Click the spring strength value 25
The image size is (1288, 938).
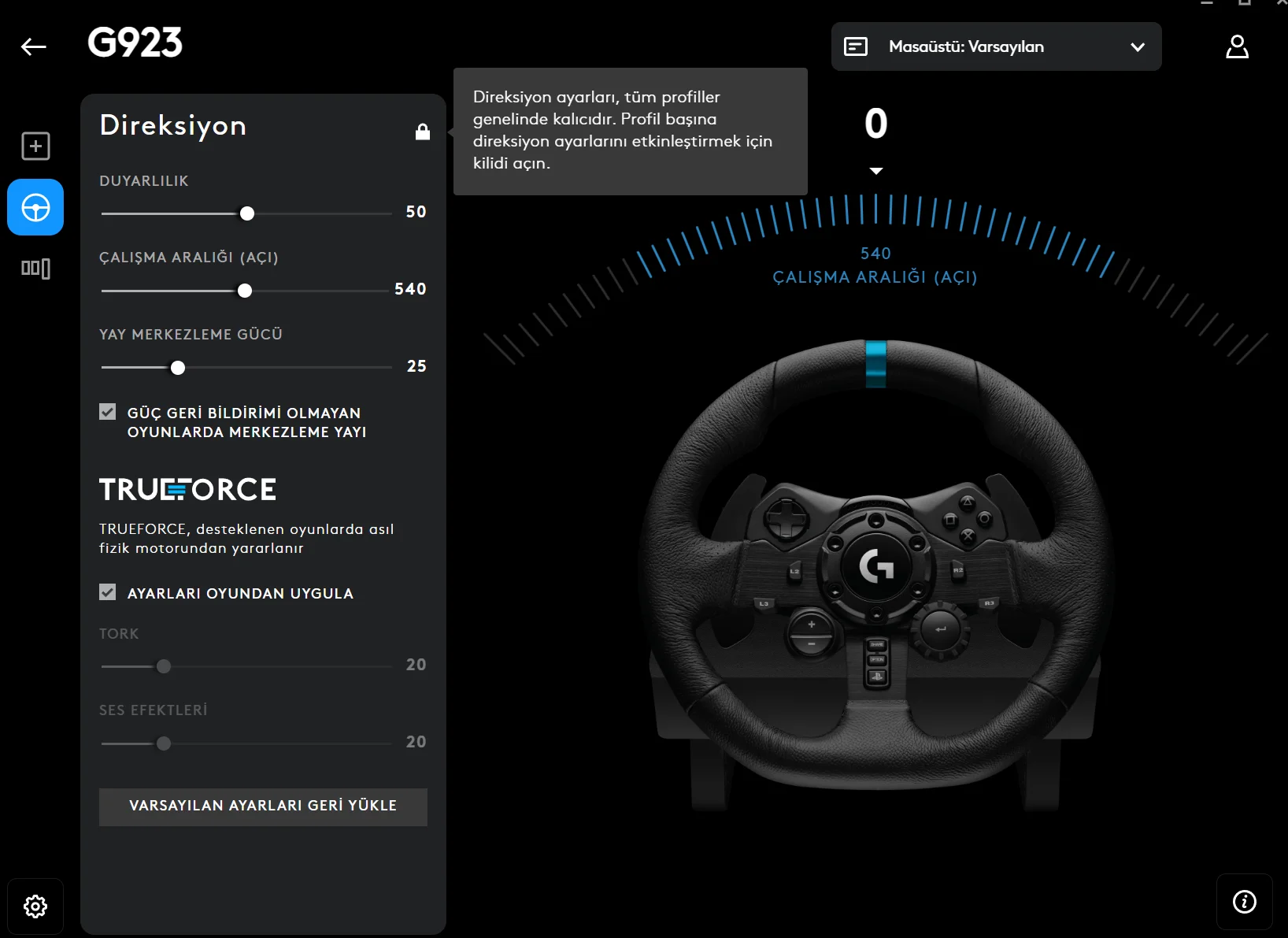pos(416,366)
